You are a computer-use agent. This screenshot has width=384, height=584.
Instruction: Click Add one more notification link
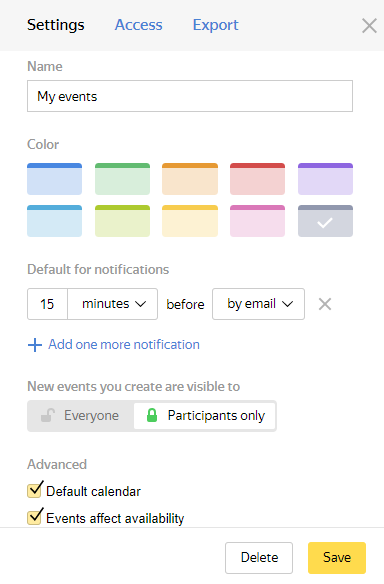(124, 345)
